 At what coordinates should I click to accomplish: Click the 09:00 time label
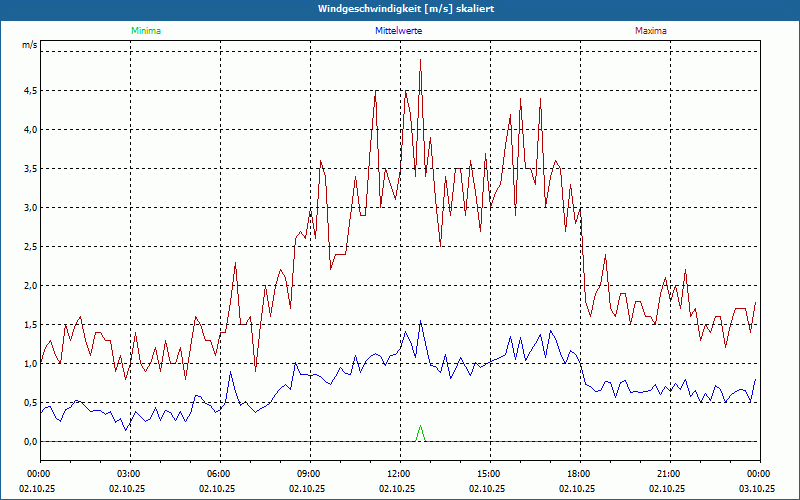click(x=310, y=474)
